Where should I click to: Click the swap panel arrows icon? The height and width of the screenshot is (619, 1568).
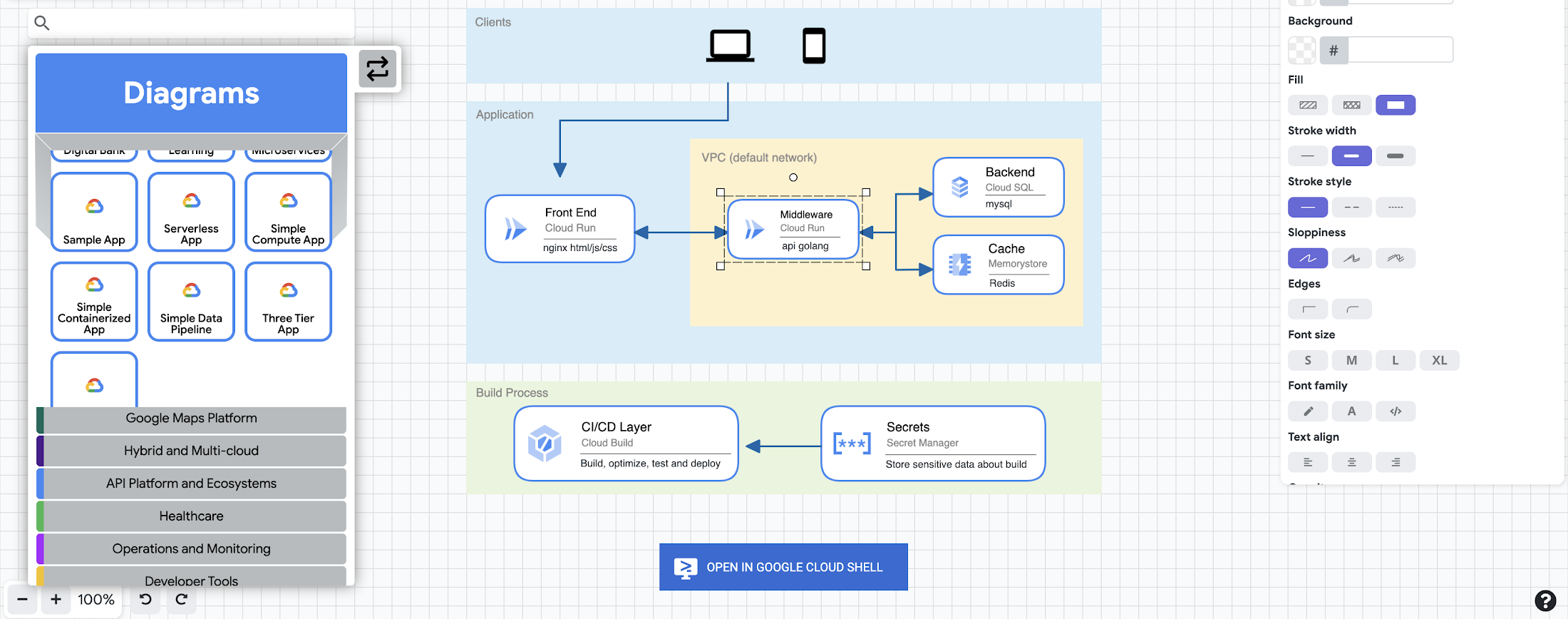click(x=377, y=69)
